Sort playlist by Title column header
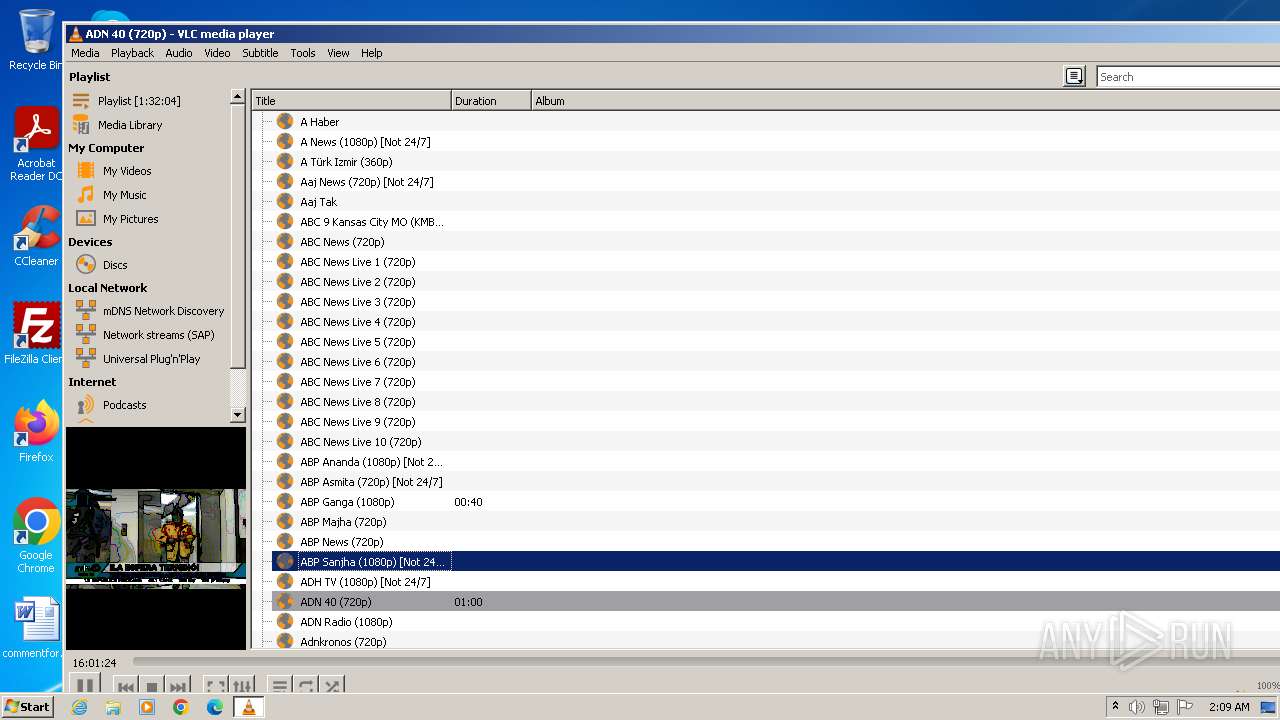This screenshot has height=720, width=1280. coord(351,101)
